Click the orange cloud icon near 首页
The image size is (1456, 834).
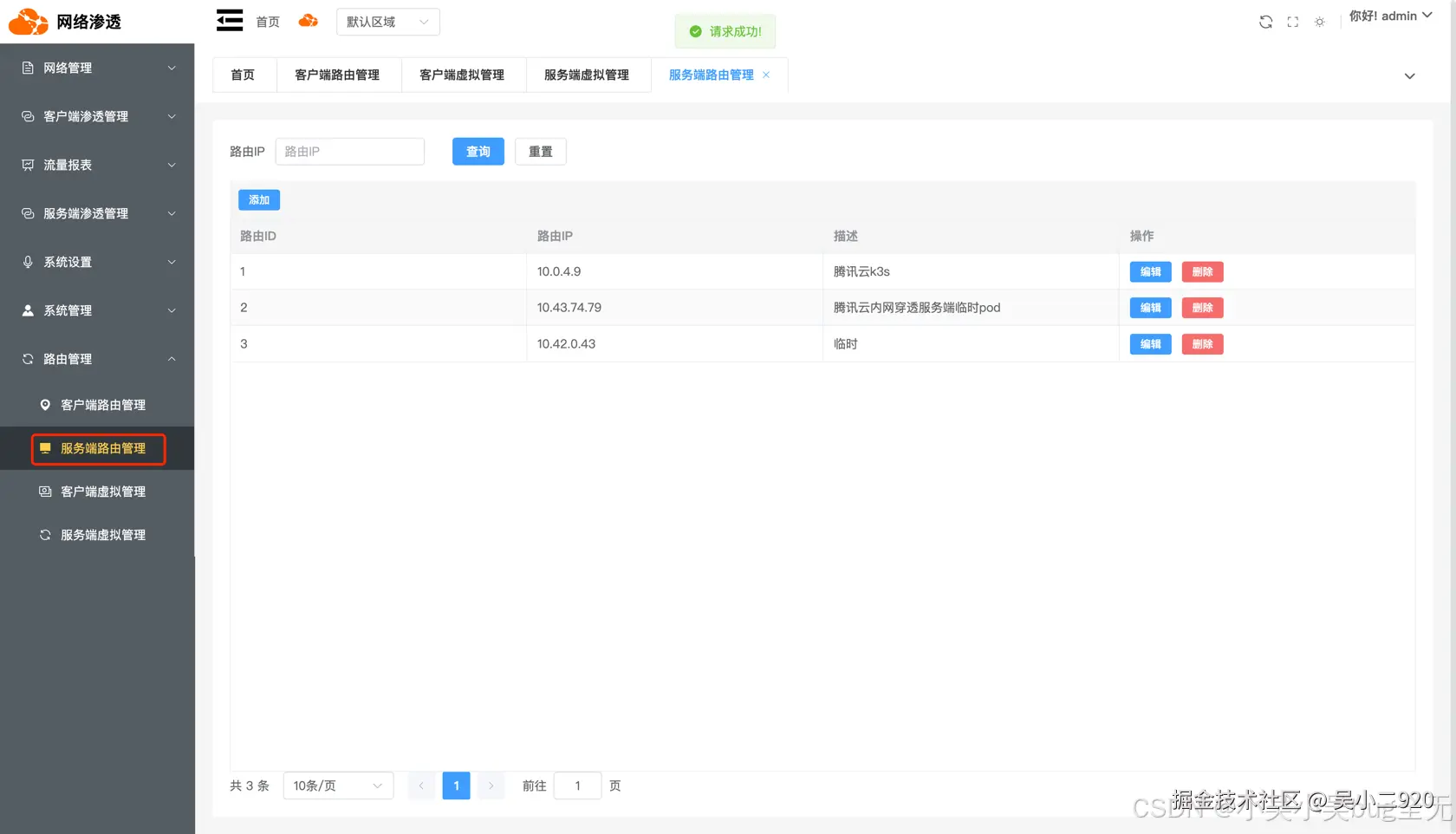308,21
